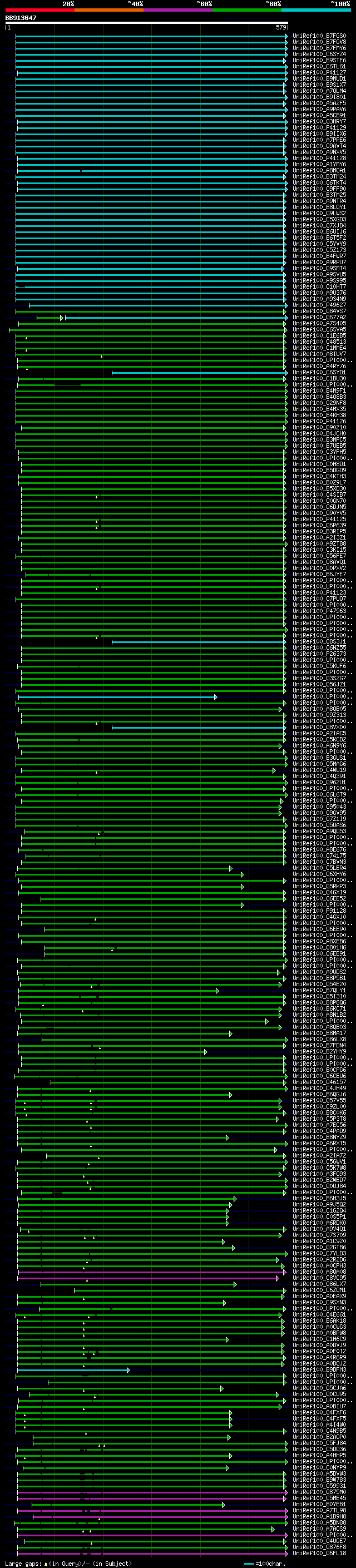Click the red 20% identity legend segment
The height and width of the screenshot is (1568, 356).
pos(39,10)
